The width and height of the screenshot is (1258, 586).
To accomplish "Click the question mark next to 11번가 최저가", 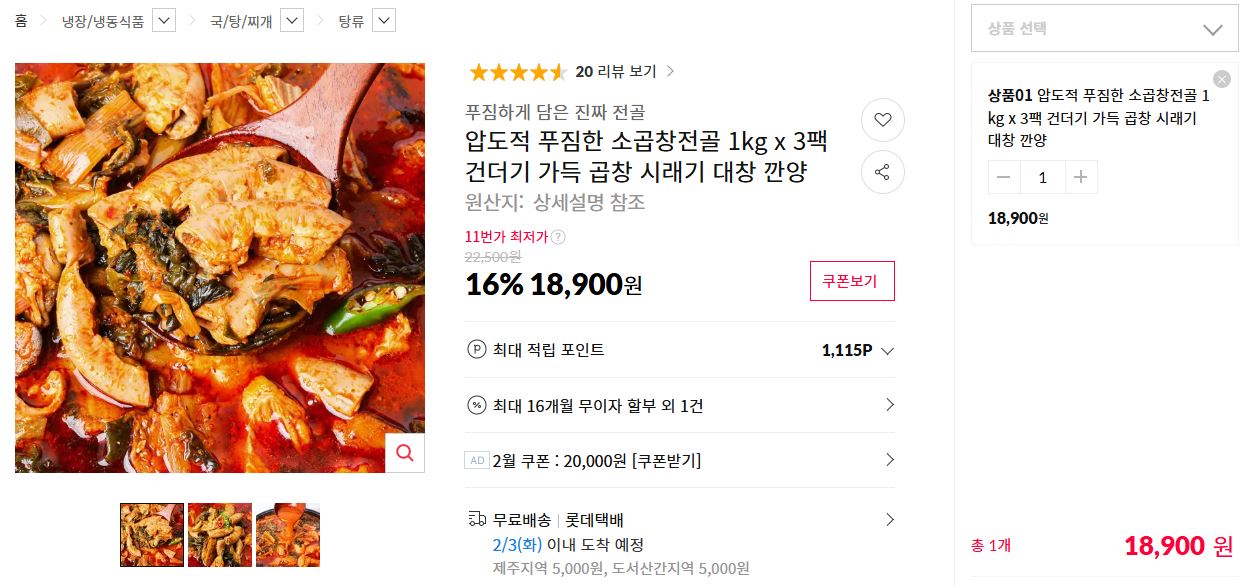I will coord(558,237).
